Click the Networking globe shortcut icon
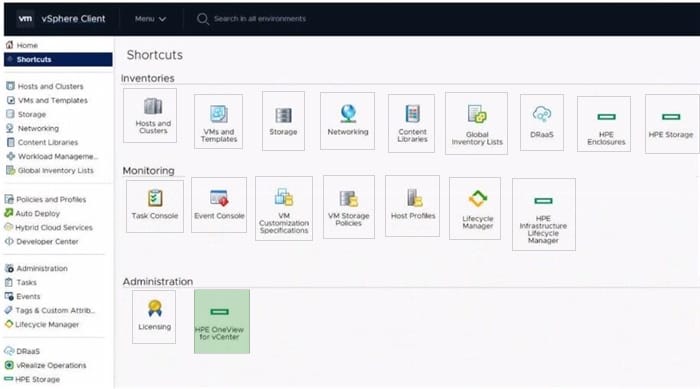This screenshot has width=700, height=389. (x=348, y=113)
